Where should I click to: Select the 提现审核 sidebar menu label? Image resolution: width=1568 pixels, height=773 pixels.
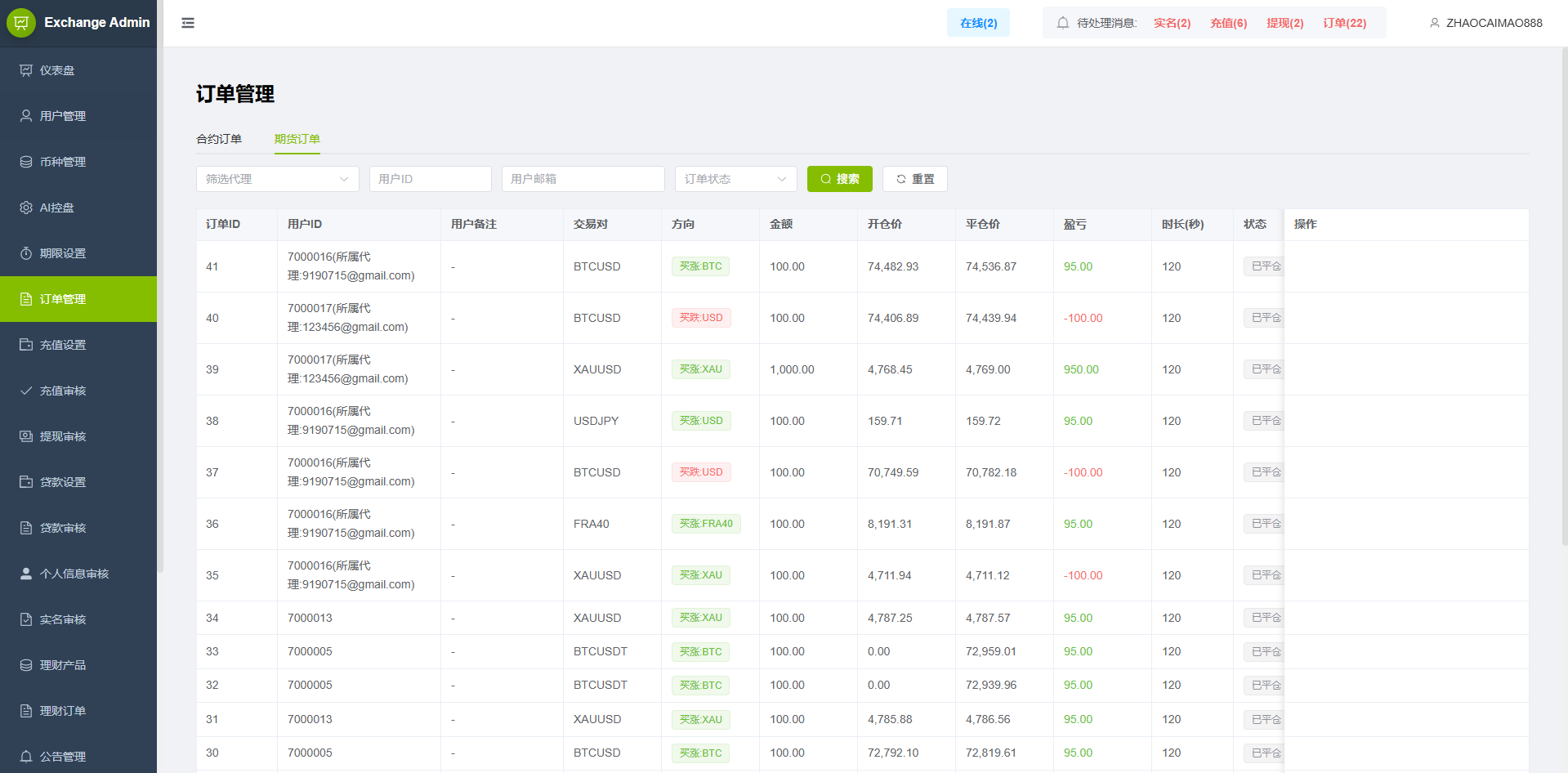click(63, 436)
